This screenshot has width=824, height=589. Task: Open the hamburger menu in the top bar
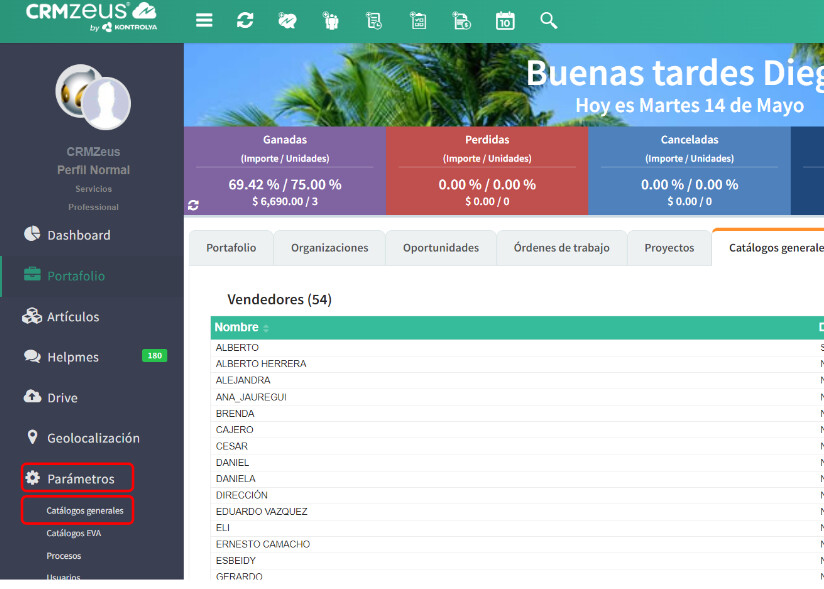coord(204,20)
